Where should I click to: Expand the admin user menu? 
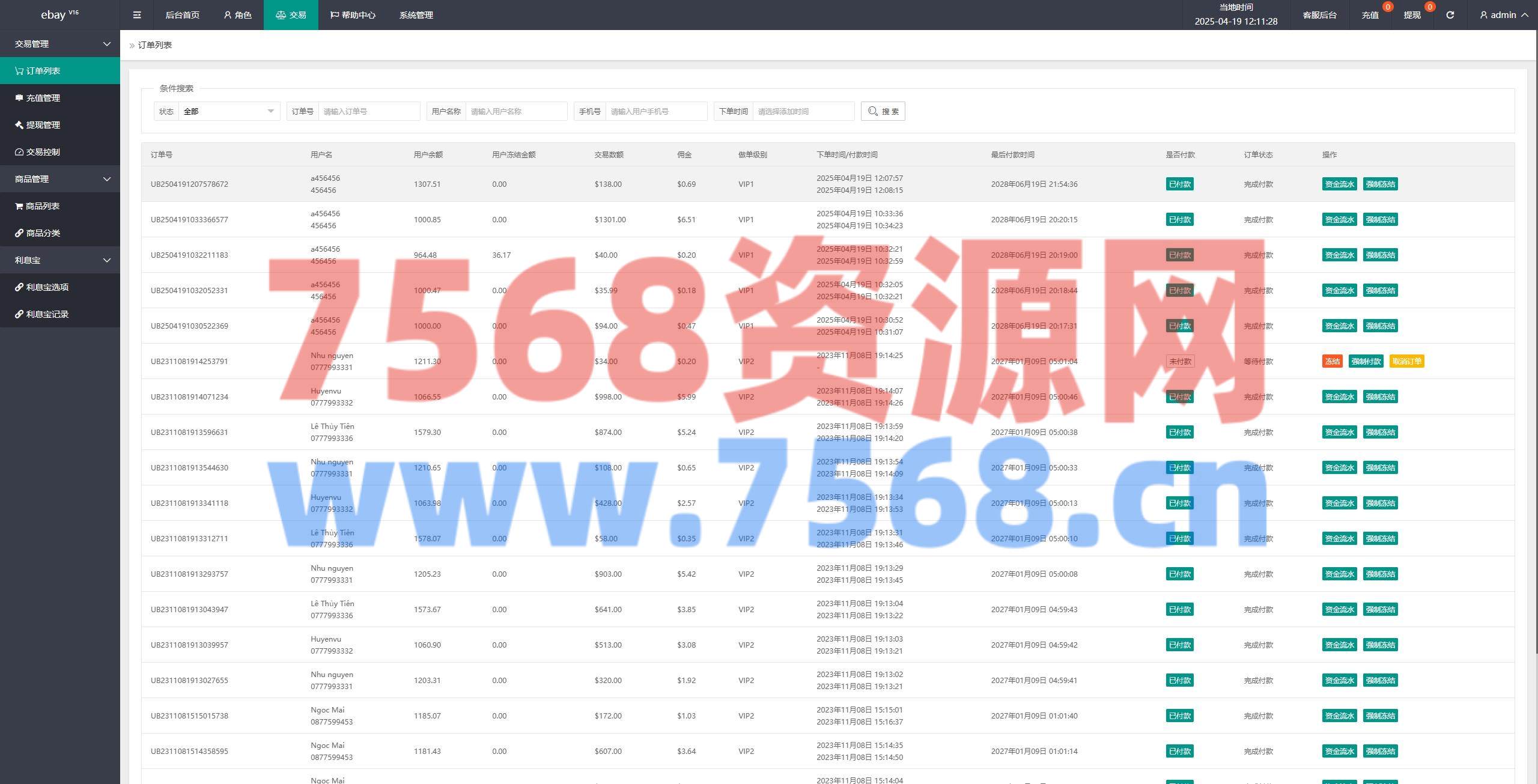[1504, 15]
